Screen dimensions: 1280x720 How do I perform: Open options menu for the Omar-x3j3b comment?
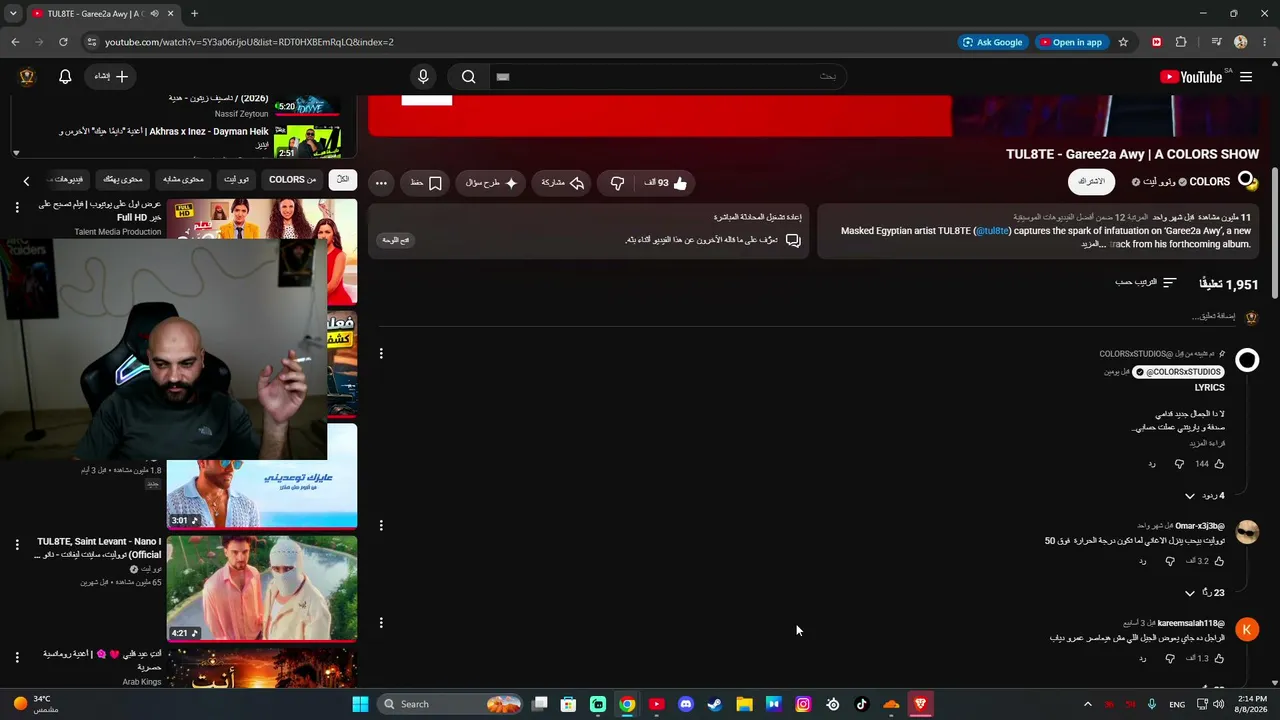[381, 525]
